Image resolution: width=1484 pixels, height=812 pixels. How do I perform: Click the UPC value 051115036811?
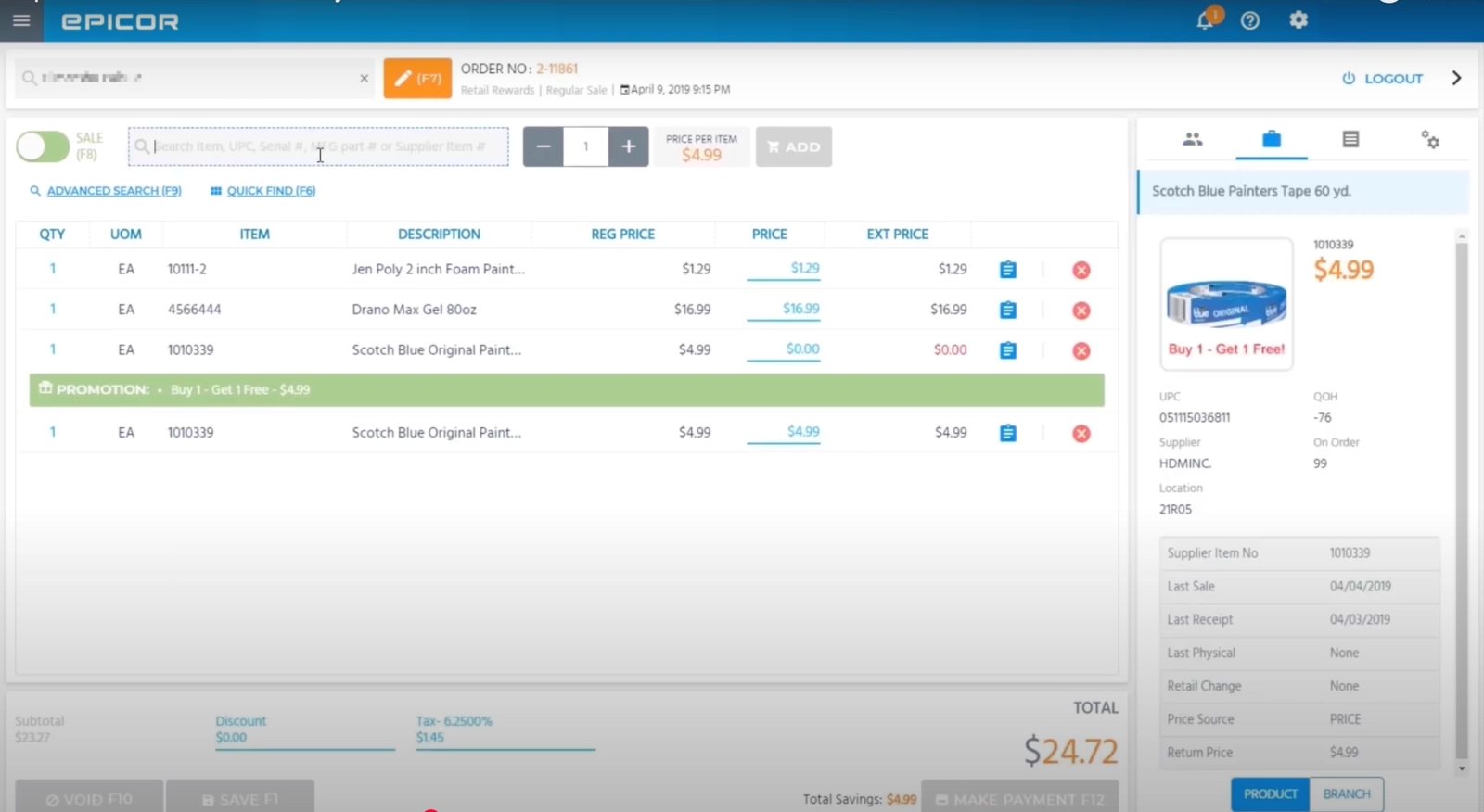pos(1195,418)
